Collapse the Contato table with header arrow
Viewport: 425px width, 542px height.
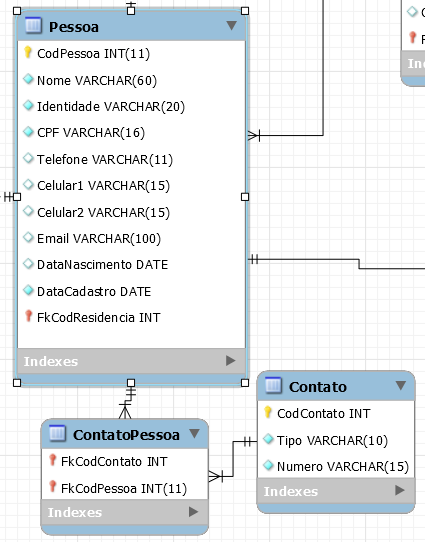(401, 385)
